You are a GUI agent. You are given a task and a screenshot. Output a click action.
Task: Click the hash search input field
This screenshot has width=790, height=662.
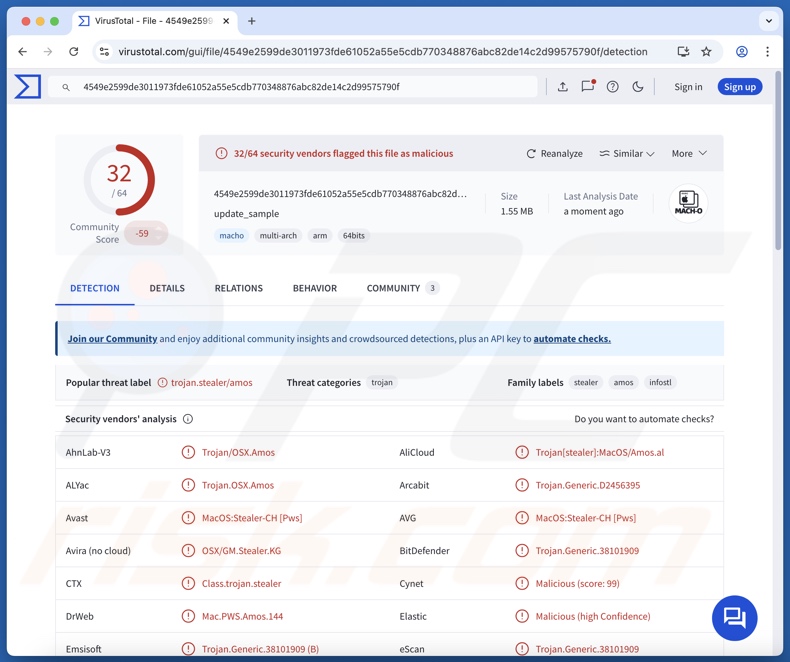click(x=300, y=87)
